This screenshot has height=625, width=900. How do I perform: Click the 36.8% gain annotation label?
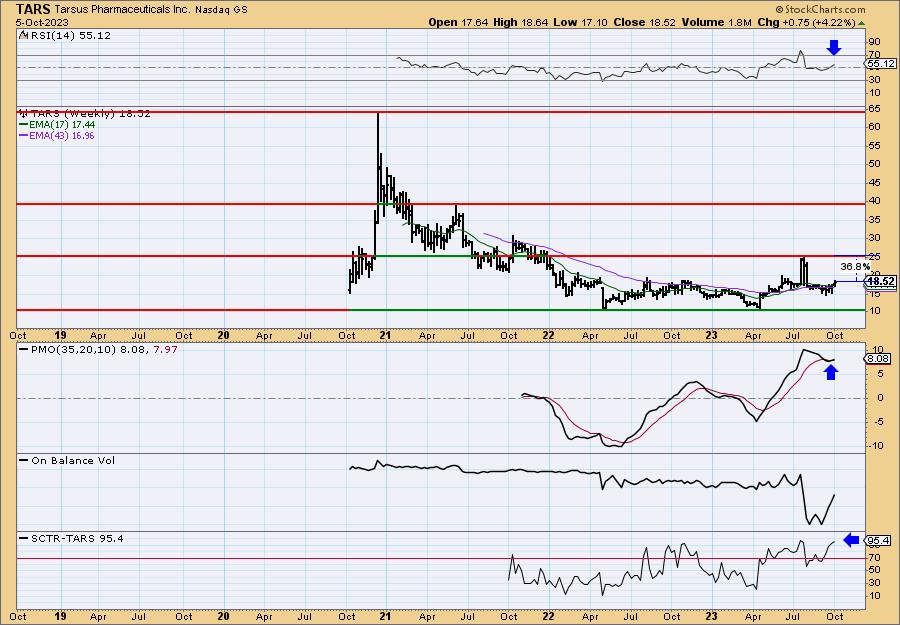(855, 266)
